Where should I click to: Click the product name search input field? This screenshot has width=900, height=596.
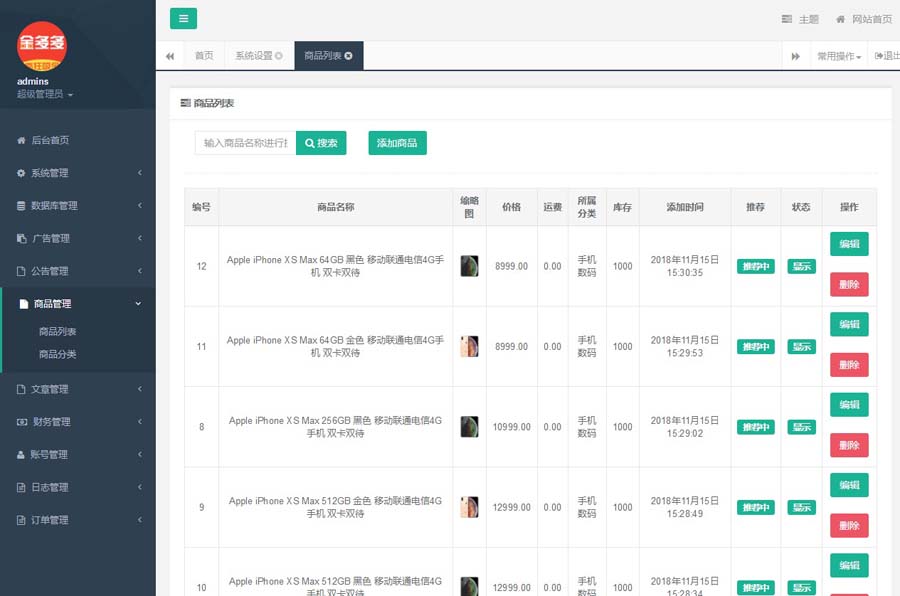point(245,143)
